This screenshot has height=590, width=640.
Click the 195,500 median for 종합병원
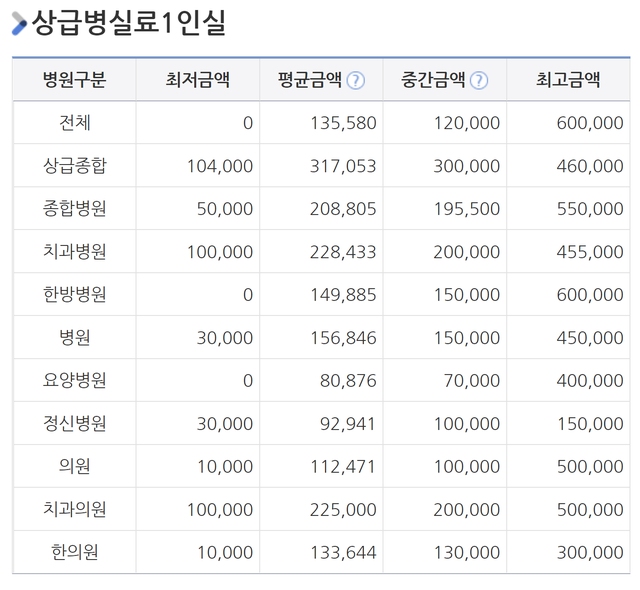click(467, 209)
